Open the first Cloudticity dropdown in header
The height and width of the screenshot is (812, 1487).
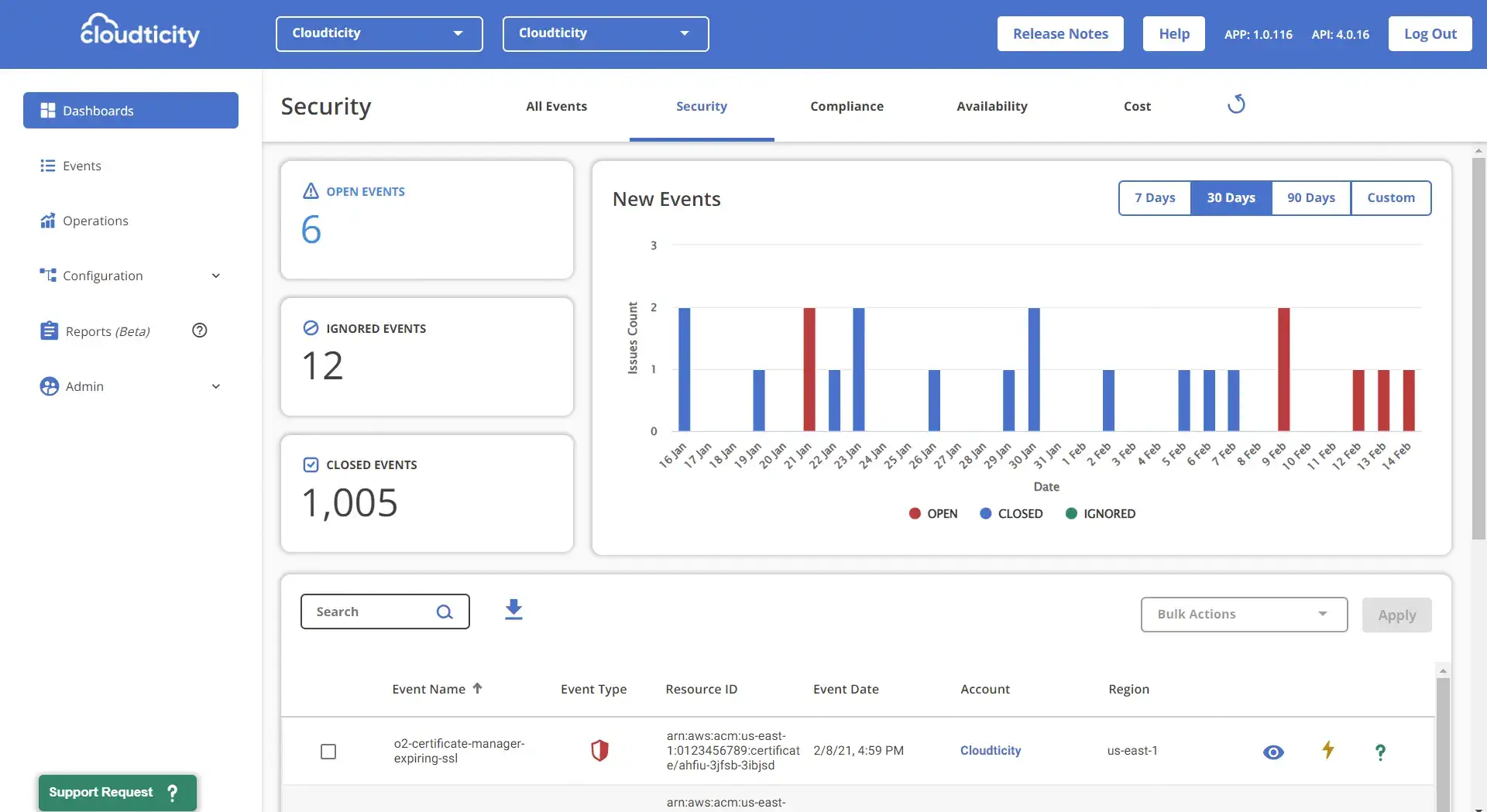[379, 33]
